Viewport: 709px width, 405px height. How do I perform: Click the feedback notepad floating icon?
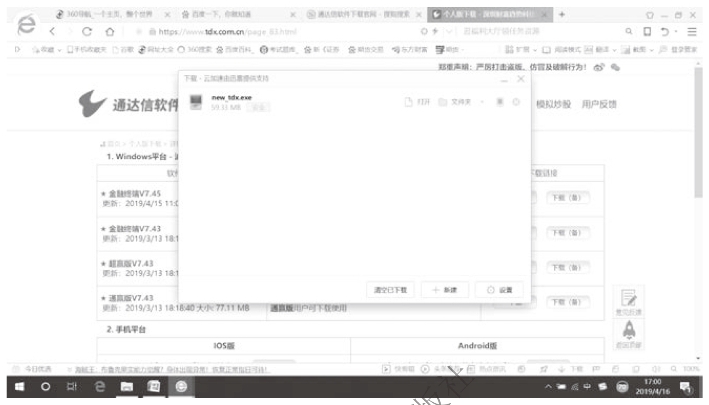pos(629,302)
